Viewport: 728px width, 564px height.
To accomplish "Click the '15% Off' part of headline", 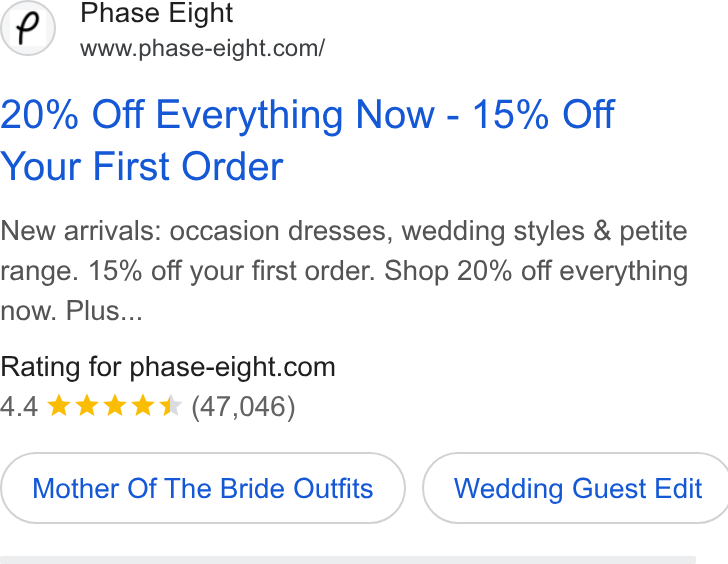I will pos(543,114).
